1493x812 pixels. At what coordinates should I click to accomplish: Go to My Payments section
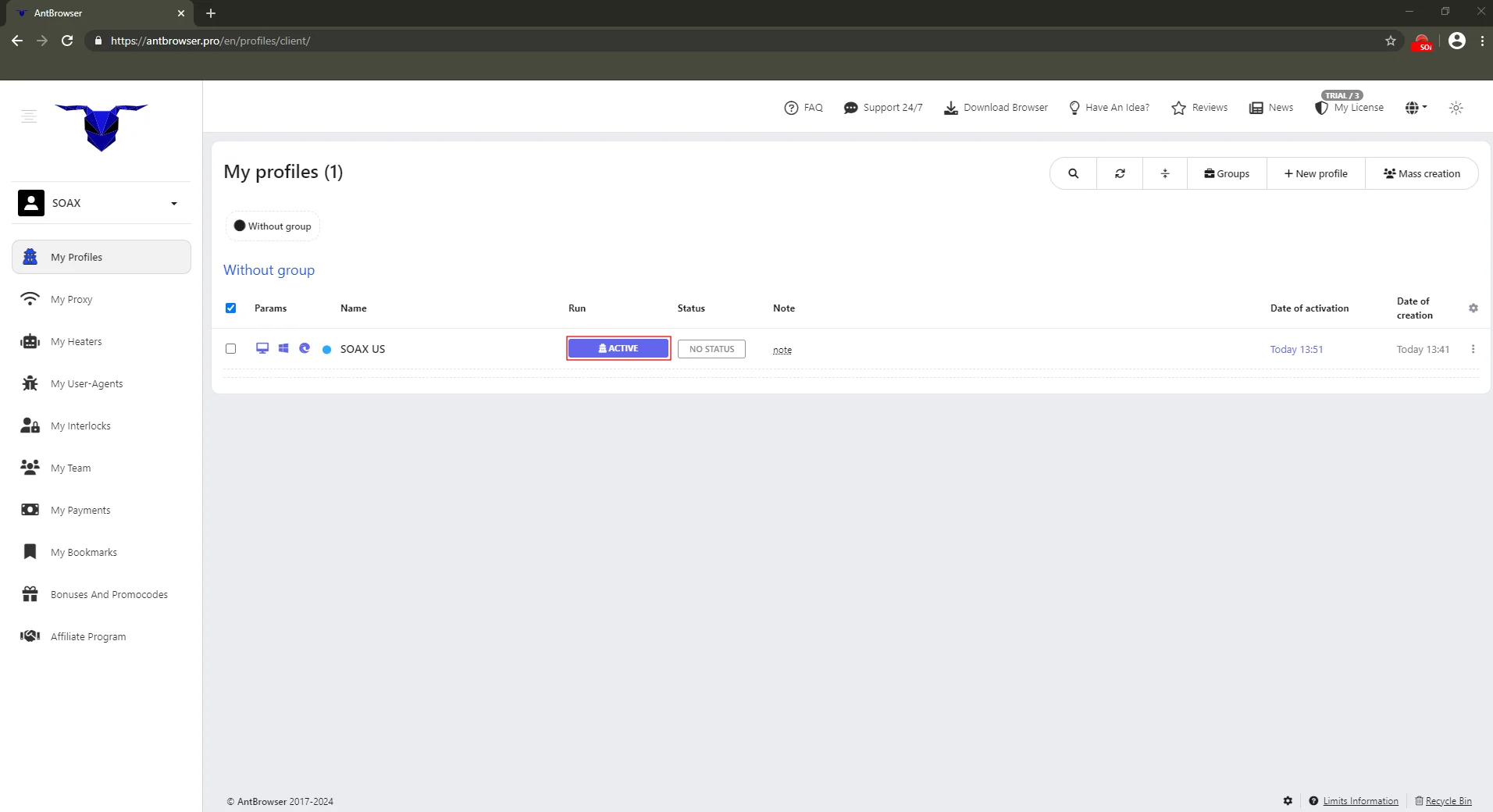point(80,510)
